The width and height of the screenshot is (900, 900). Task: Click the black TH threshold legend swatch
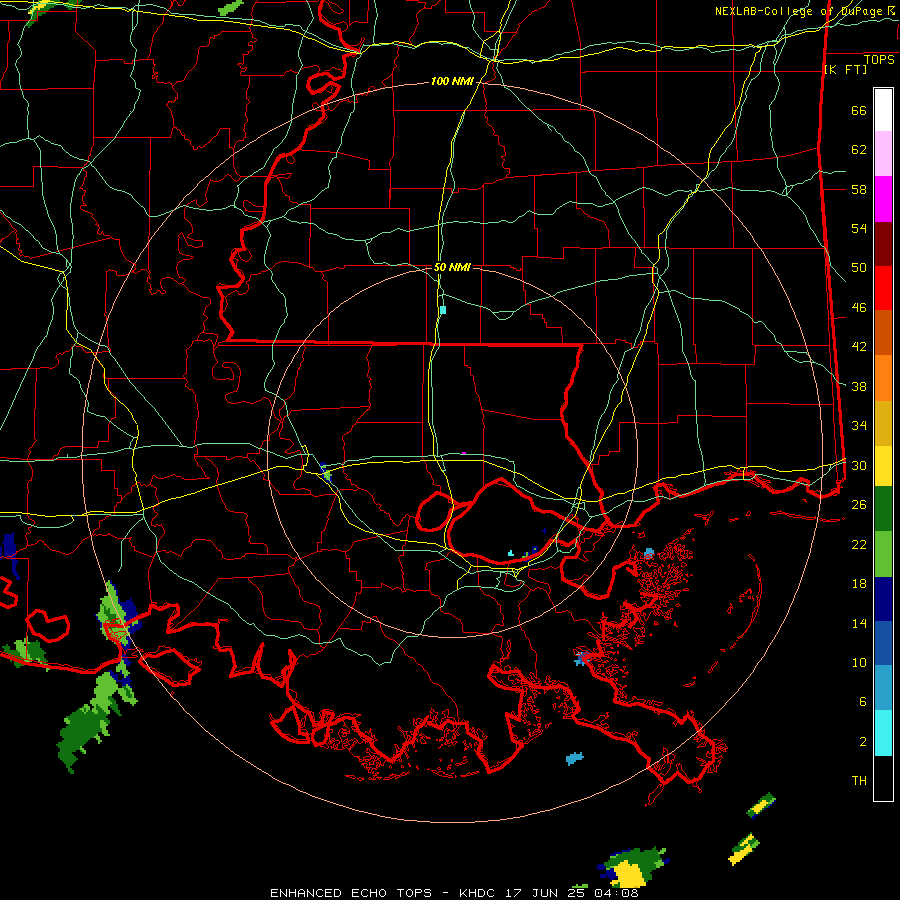[x=883, y=778]
